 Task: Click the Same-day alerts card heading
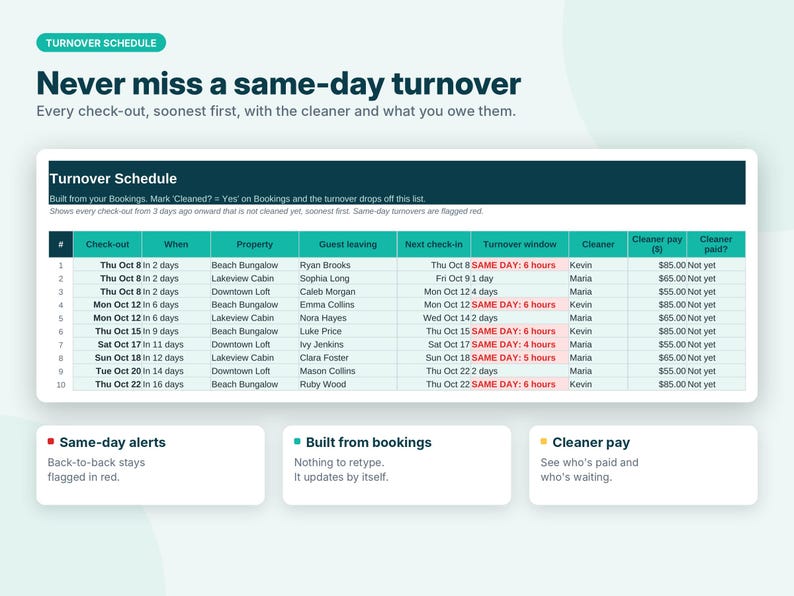pos(112,442)
